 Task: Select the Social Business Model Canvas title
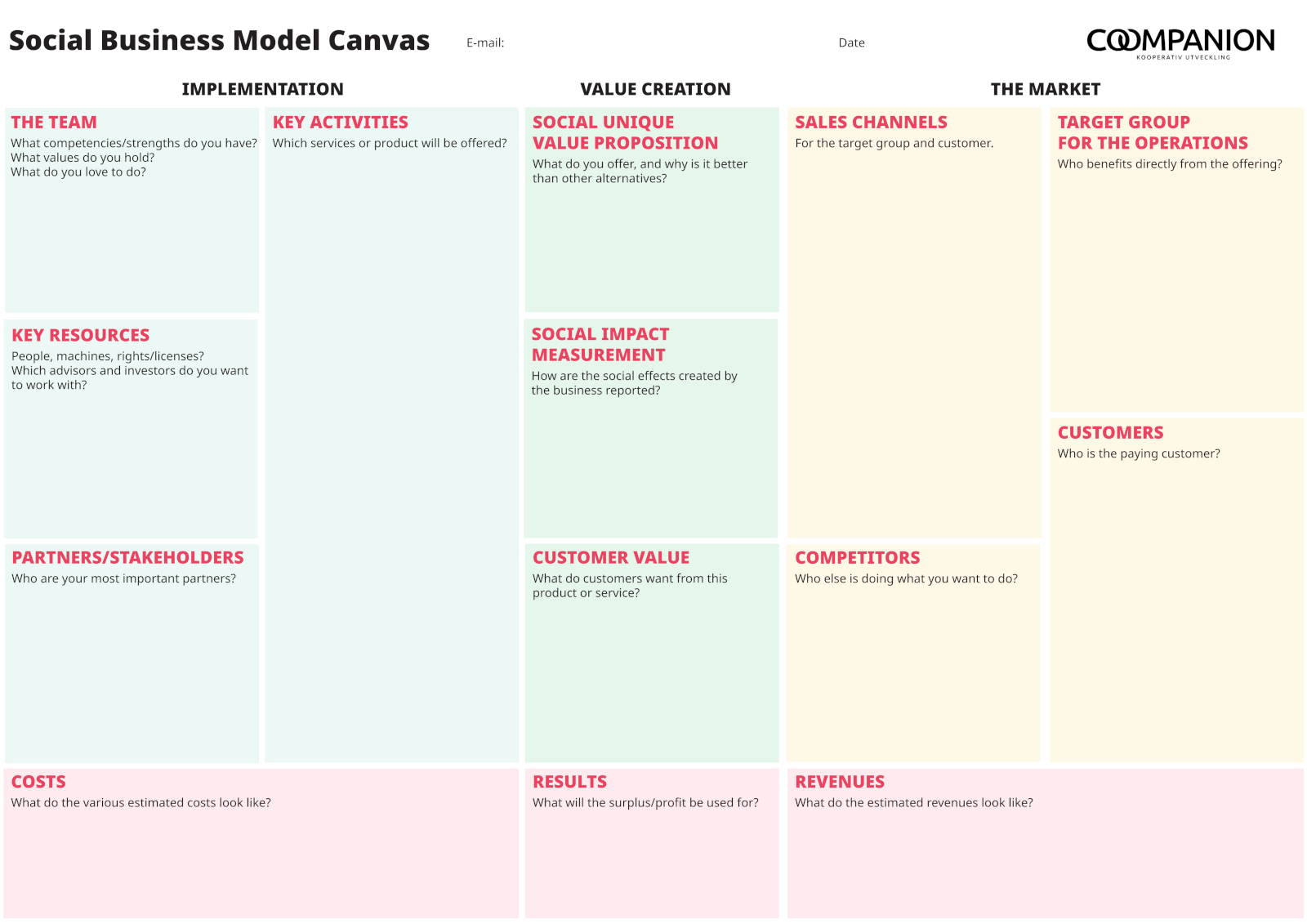[219, 41]
